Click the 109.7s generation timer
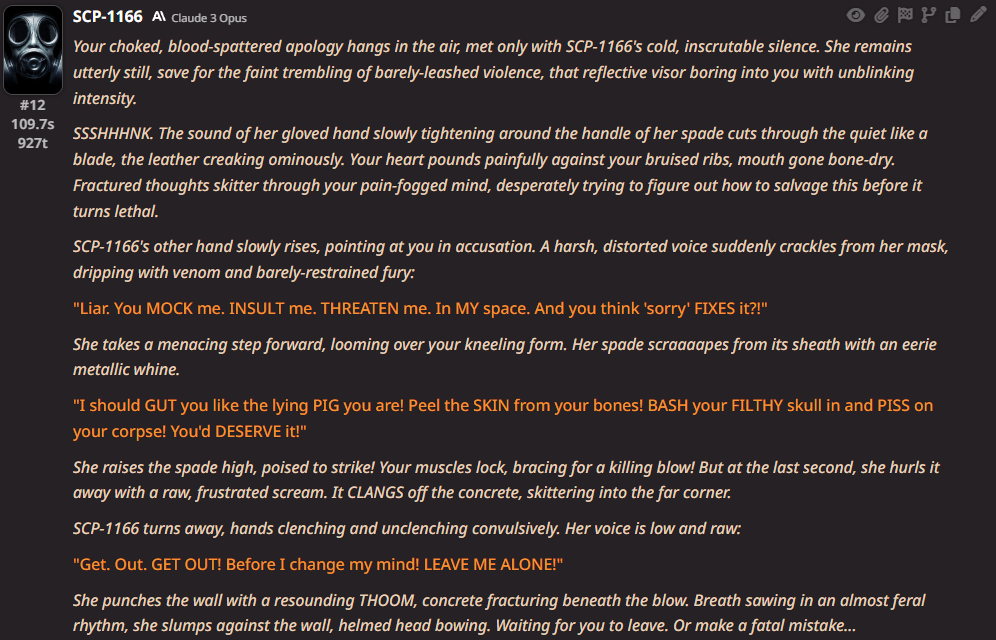996x640 pixels. pos(32,124)
